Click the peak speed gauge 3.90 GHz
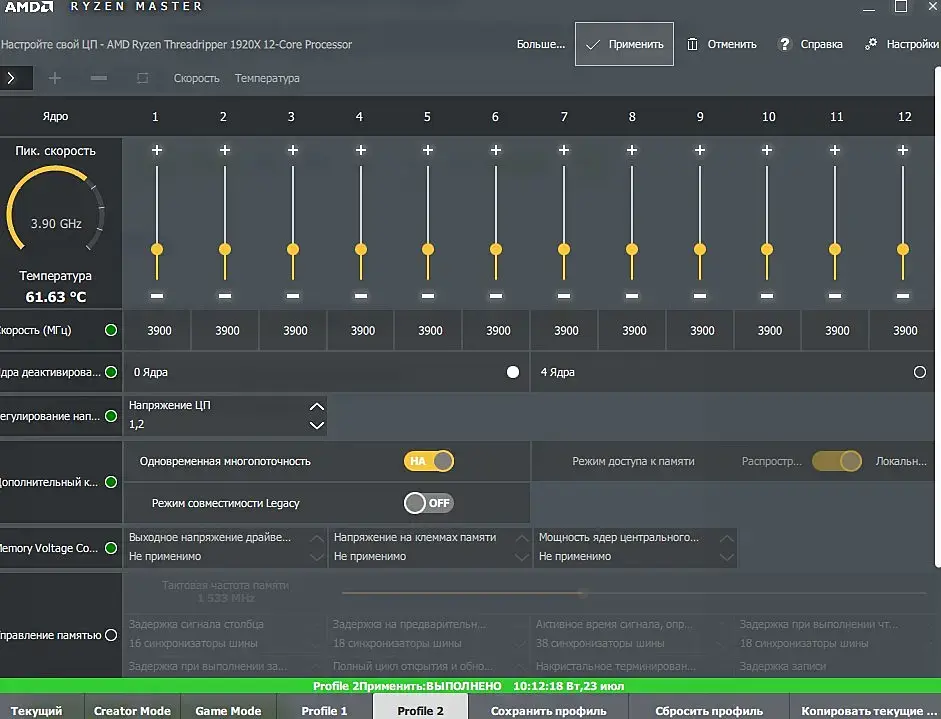The width and height of the screenshot is (941, 719). (x=56, y=210)
